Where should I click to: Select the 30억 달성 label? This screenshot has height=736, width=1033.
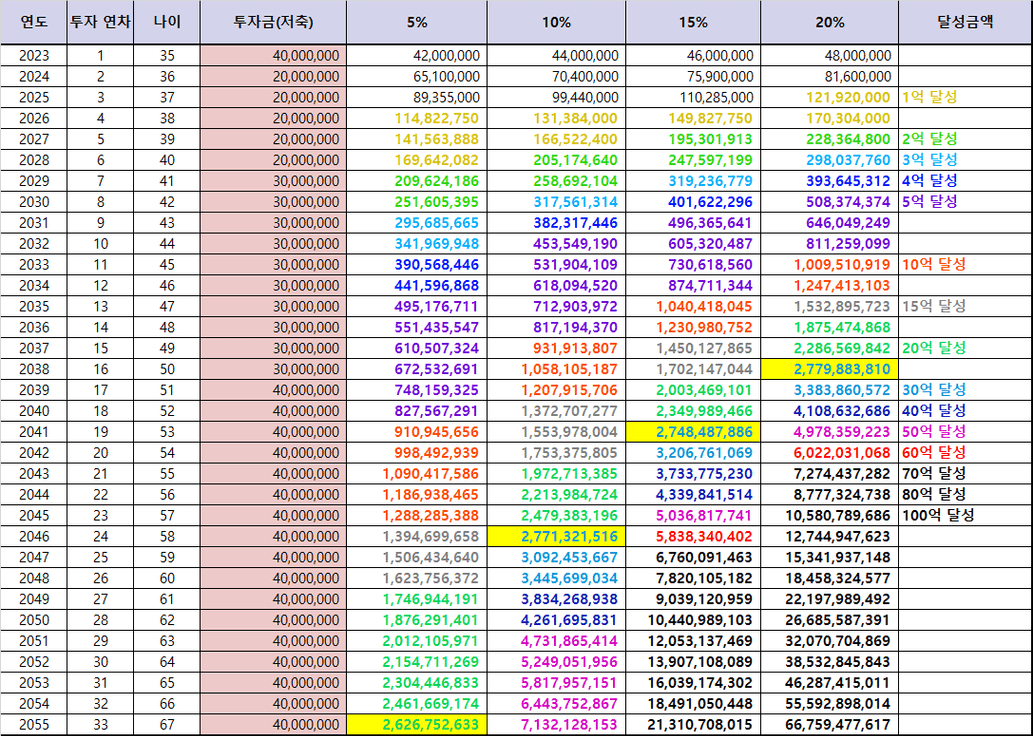934,389
